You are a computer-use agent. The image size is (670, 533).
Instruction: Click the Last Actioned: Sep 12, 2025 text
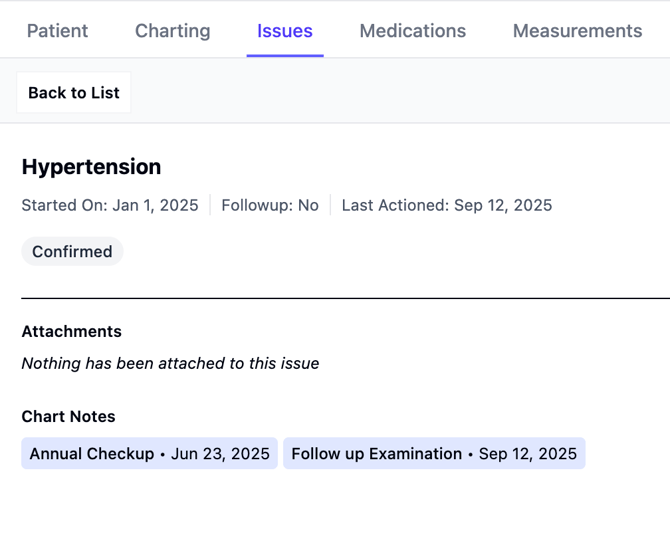446,205
